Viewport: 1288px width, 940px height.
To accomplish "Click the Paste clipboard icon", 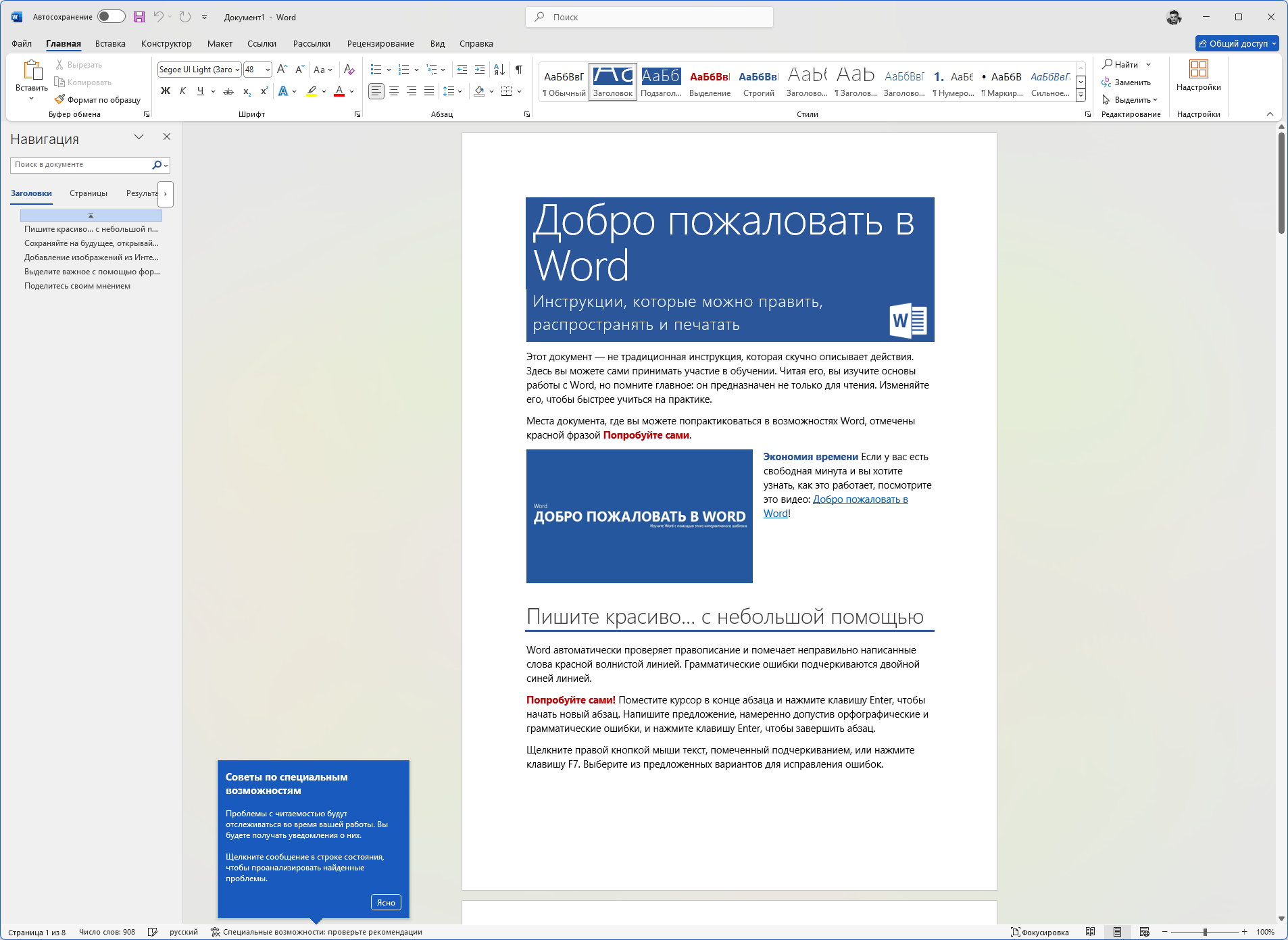I will [32, 70].
